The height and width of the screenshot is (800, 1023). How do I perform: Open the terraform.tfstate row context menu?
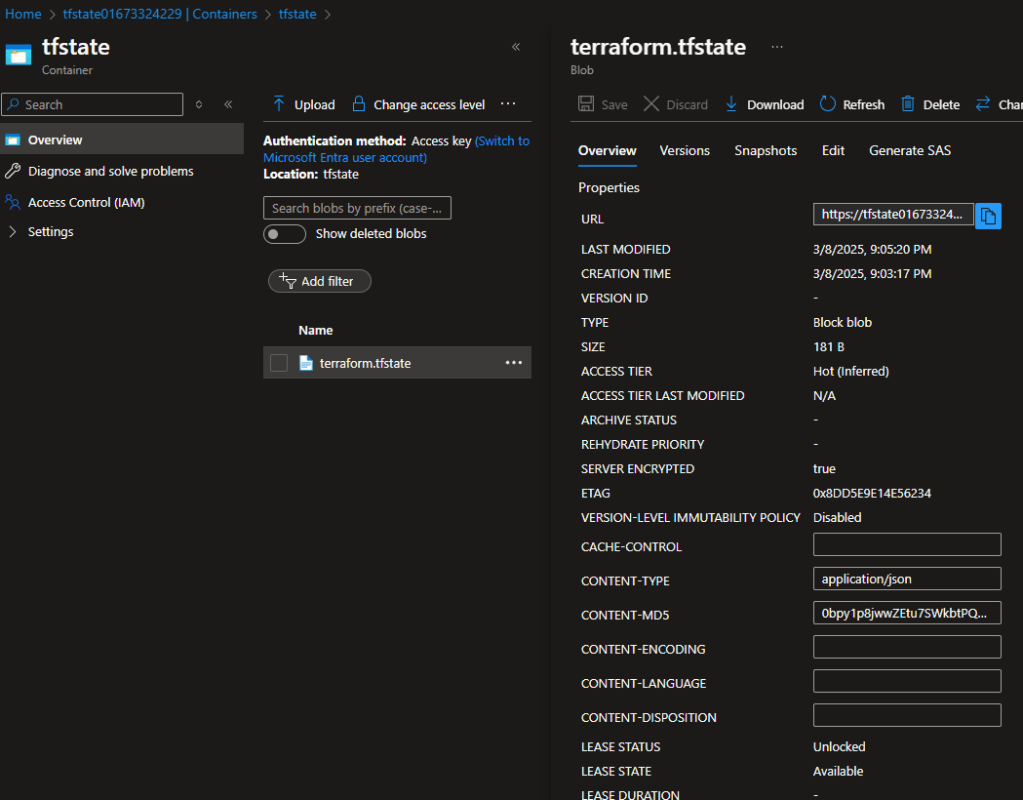point(514,363)
